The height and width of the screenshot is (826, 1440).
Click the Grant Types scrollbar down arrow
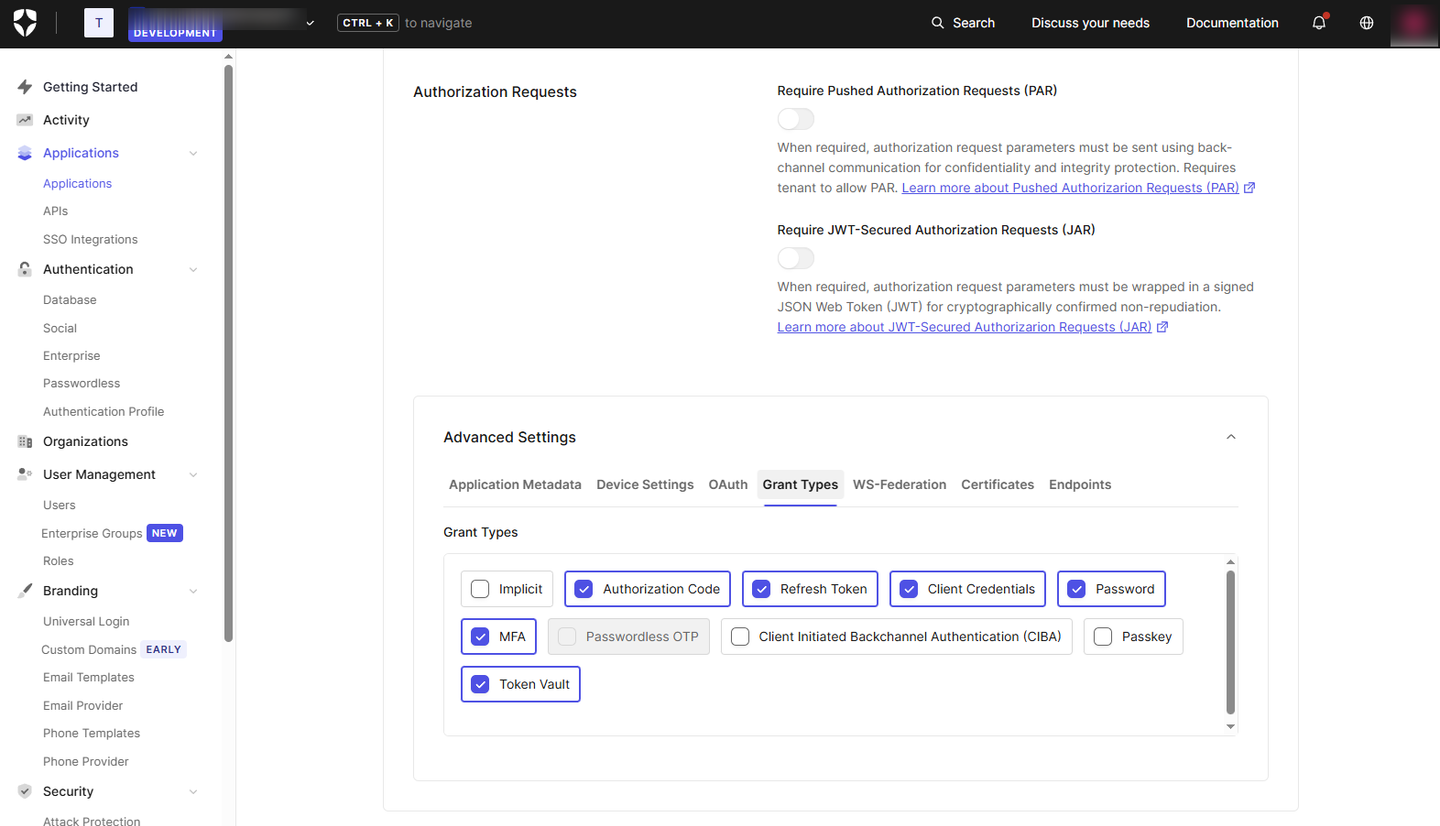pyautogui.click(x=1231, y=727)
